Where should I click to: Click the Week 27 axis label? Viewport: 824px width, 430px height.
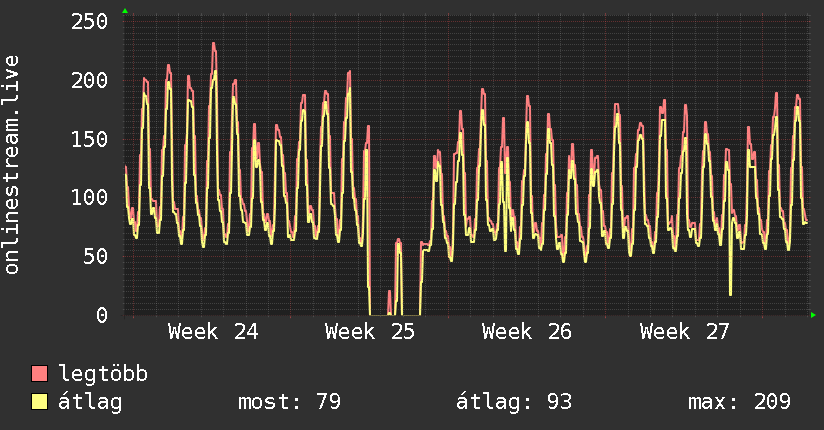coord(684,332)
